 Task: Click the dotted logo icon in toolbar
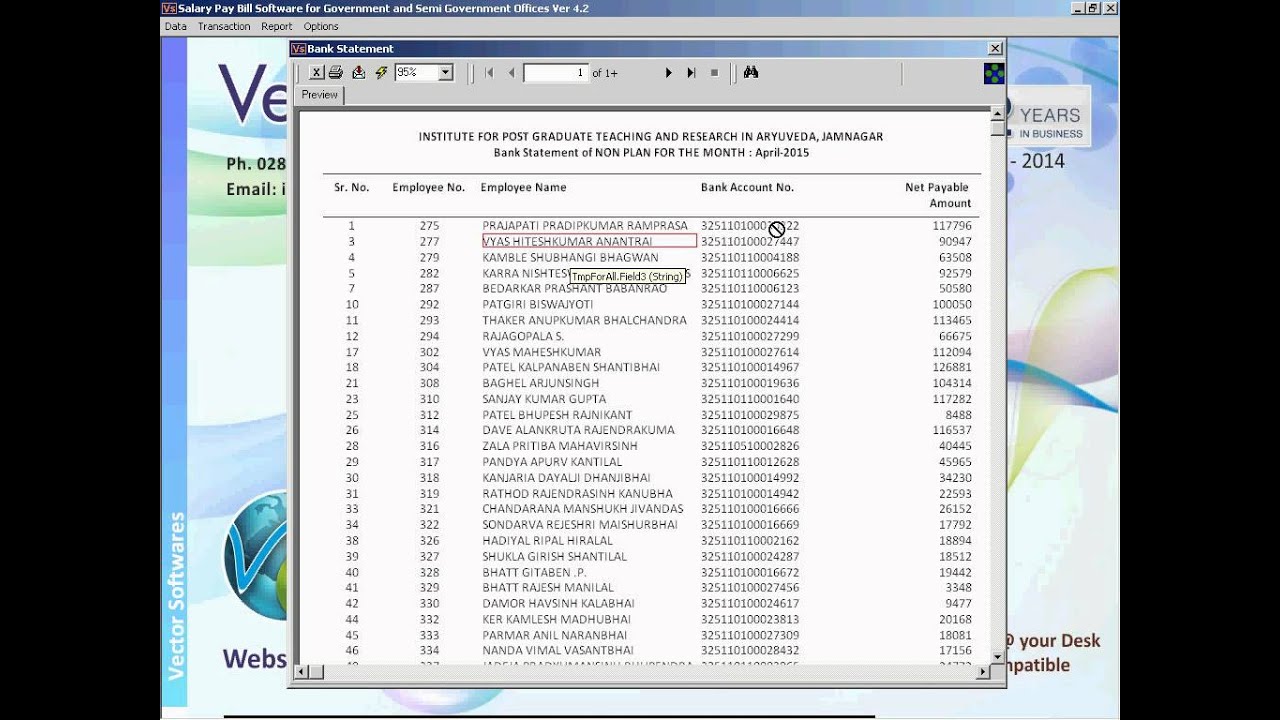pyautogui.click(x=993, y=73)
